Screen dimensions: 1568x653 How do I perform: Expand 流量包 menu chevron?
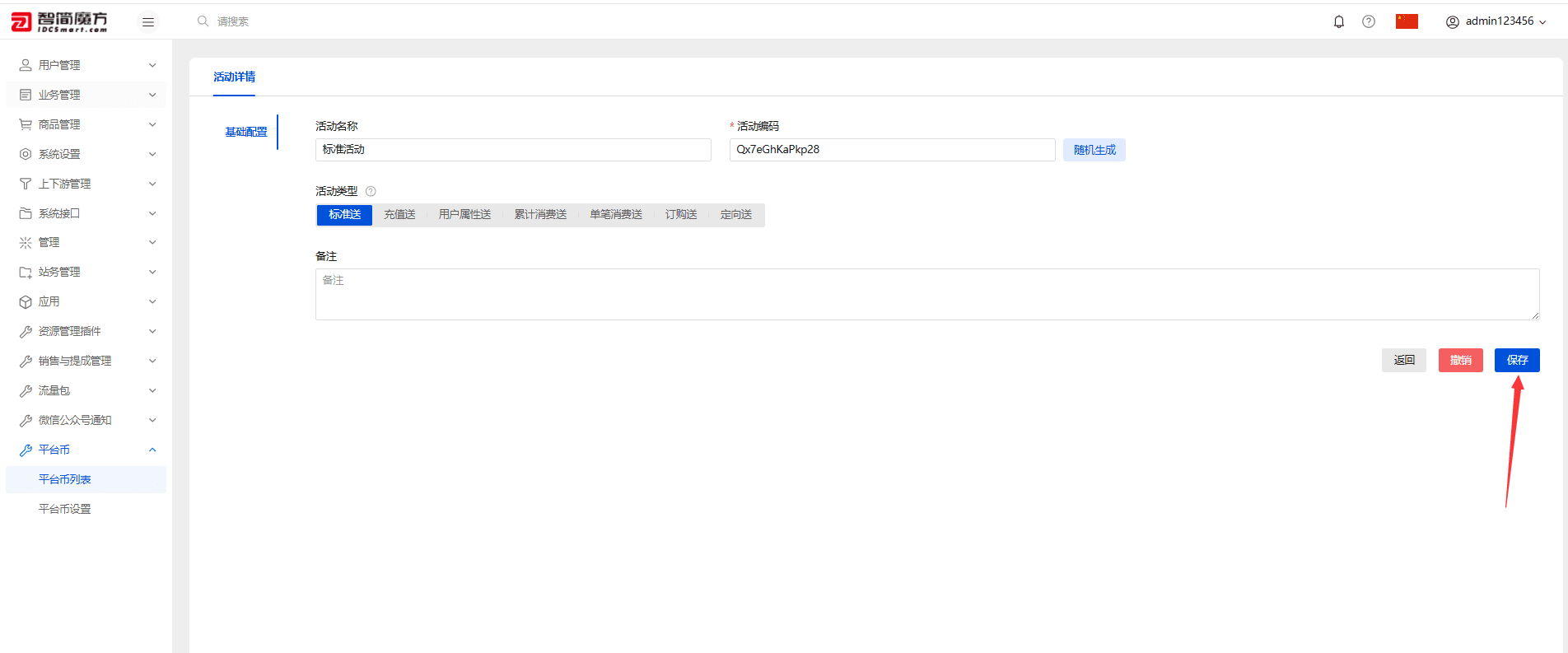click(x=152, y=390)
